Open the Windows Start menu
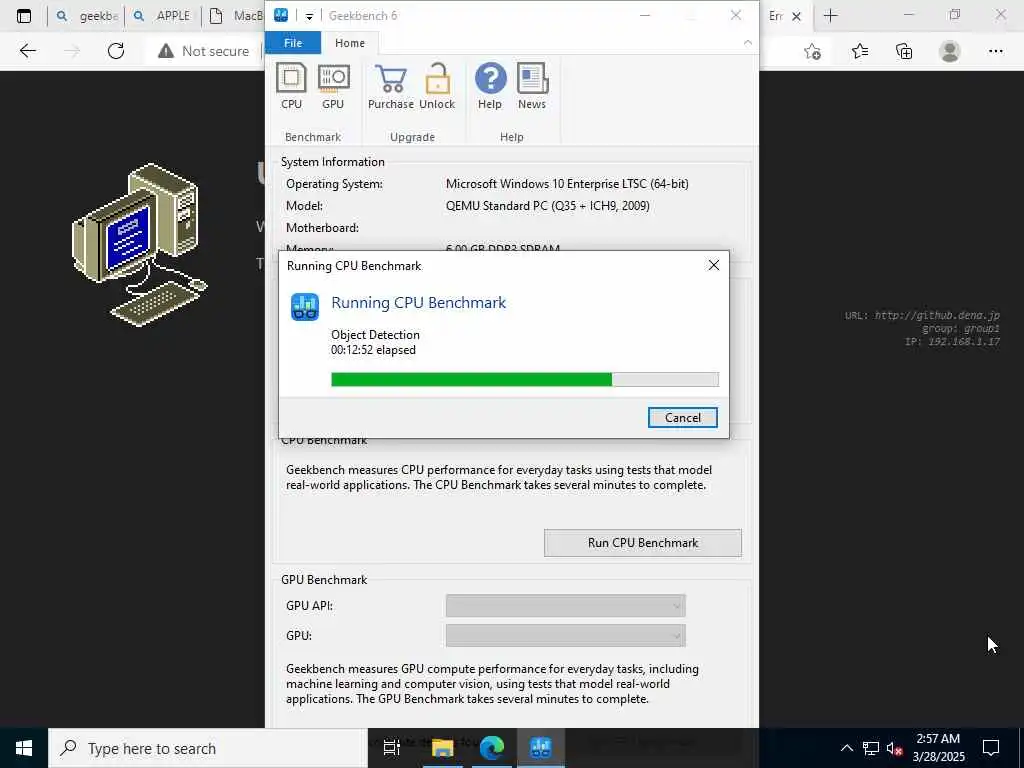Image resolution: width=1024 pixels, height=768 pixels. 24,748
